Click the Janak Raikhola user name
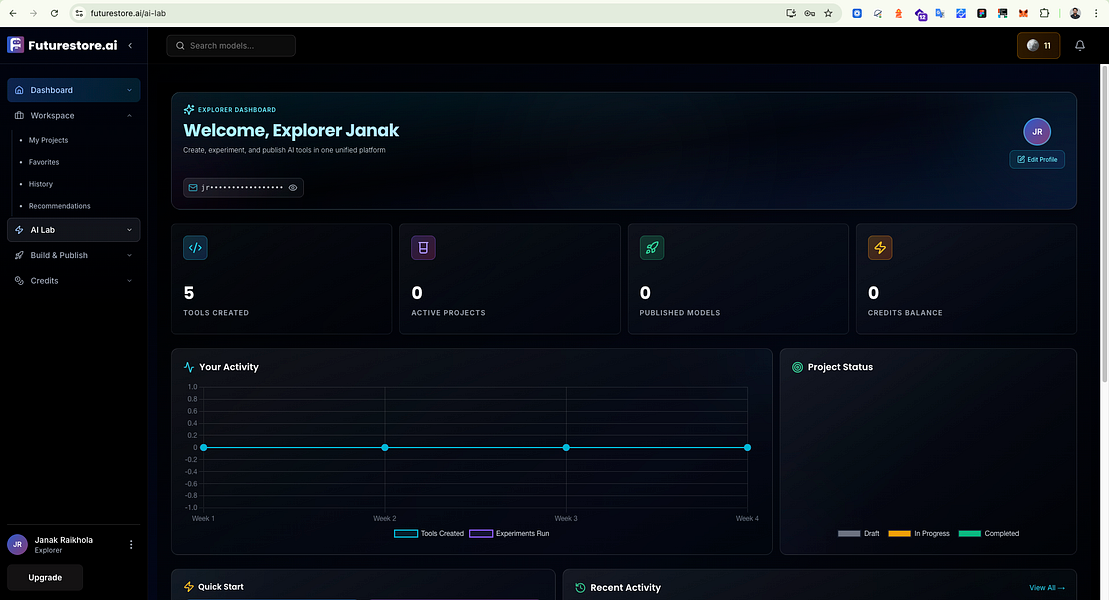The width and height of the screenshot is (1109, 600). tap(64, 540)
